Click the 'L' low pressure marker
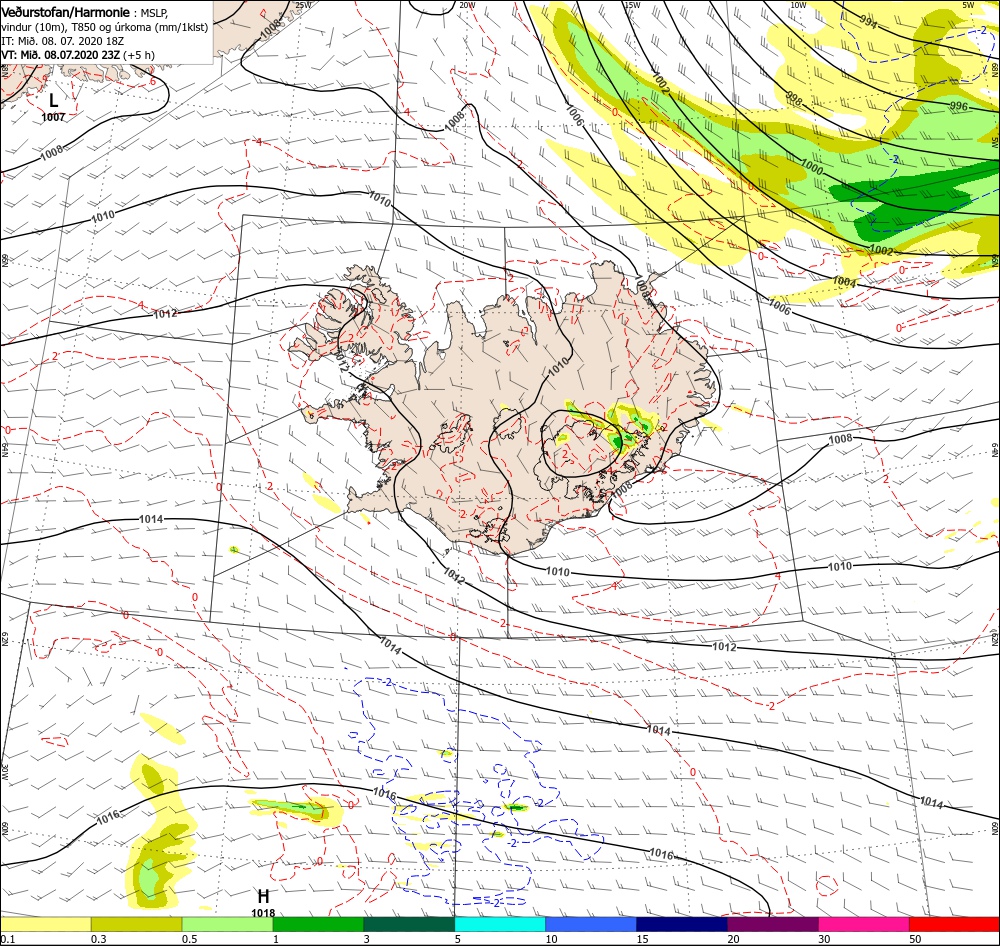This screenshot has height=946, width=1000. point(54,100)
